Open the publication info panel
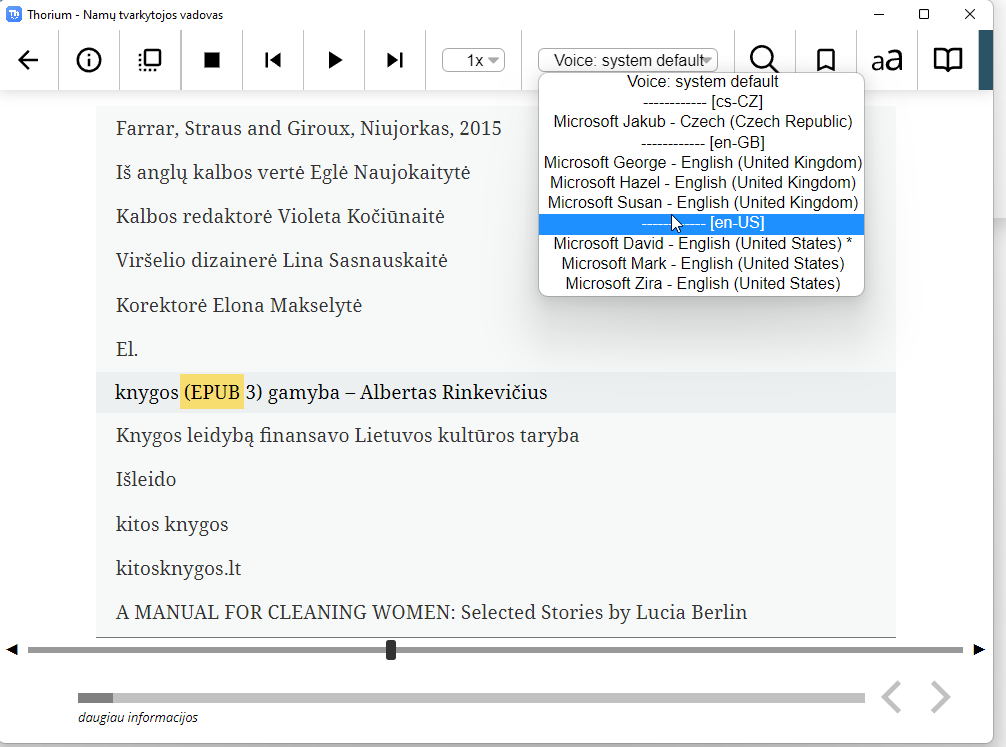 tap(88, 60)
